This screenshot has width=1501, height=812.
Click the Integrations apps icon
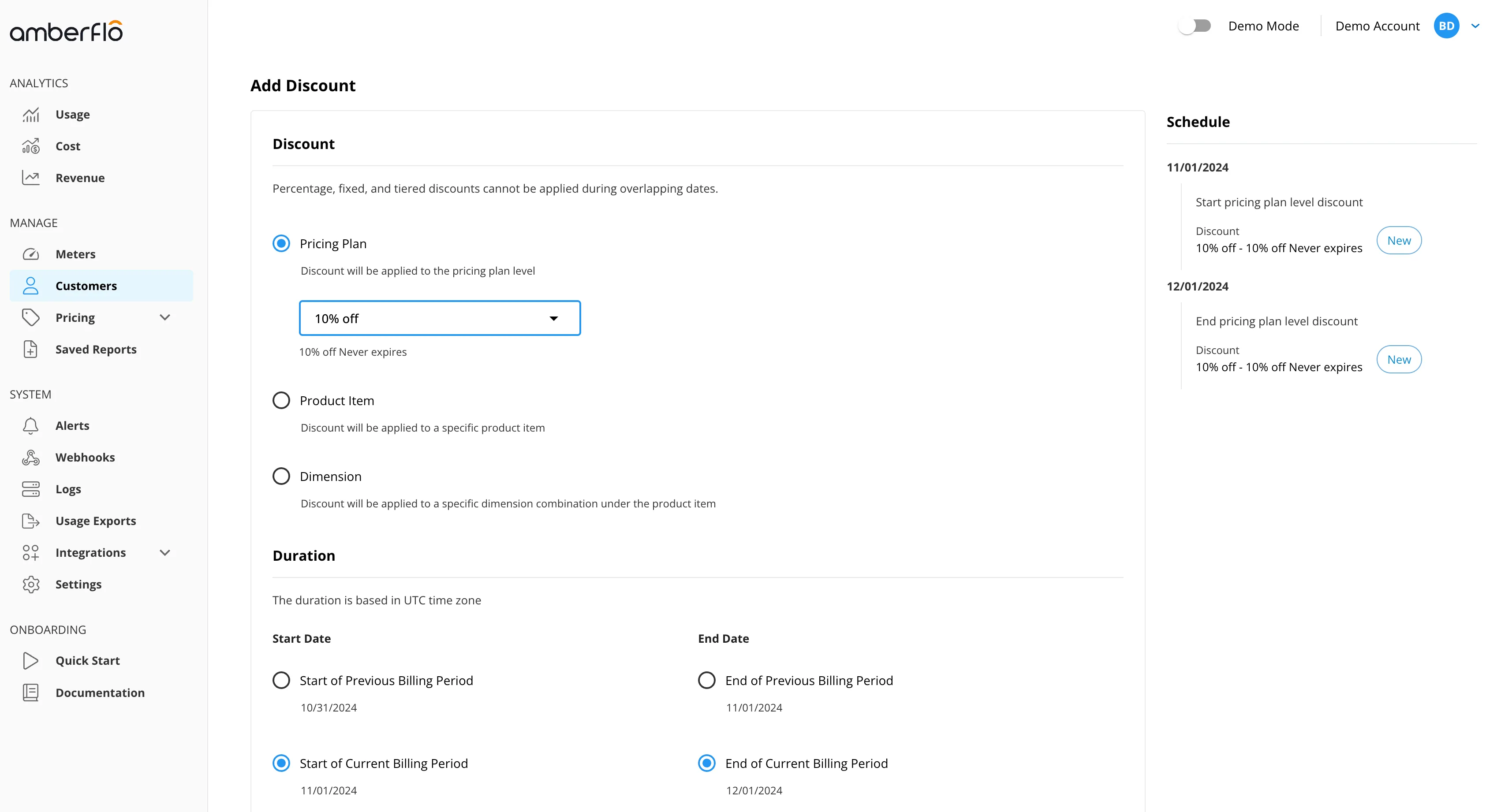tap(31, 552)
